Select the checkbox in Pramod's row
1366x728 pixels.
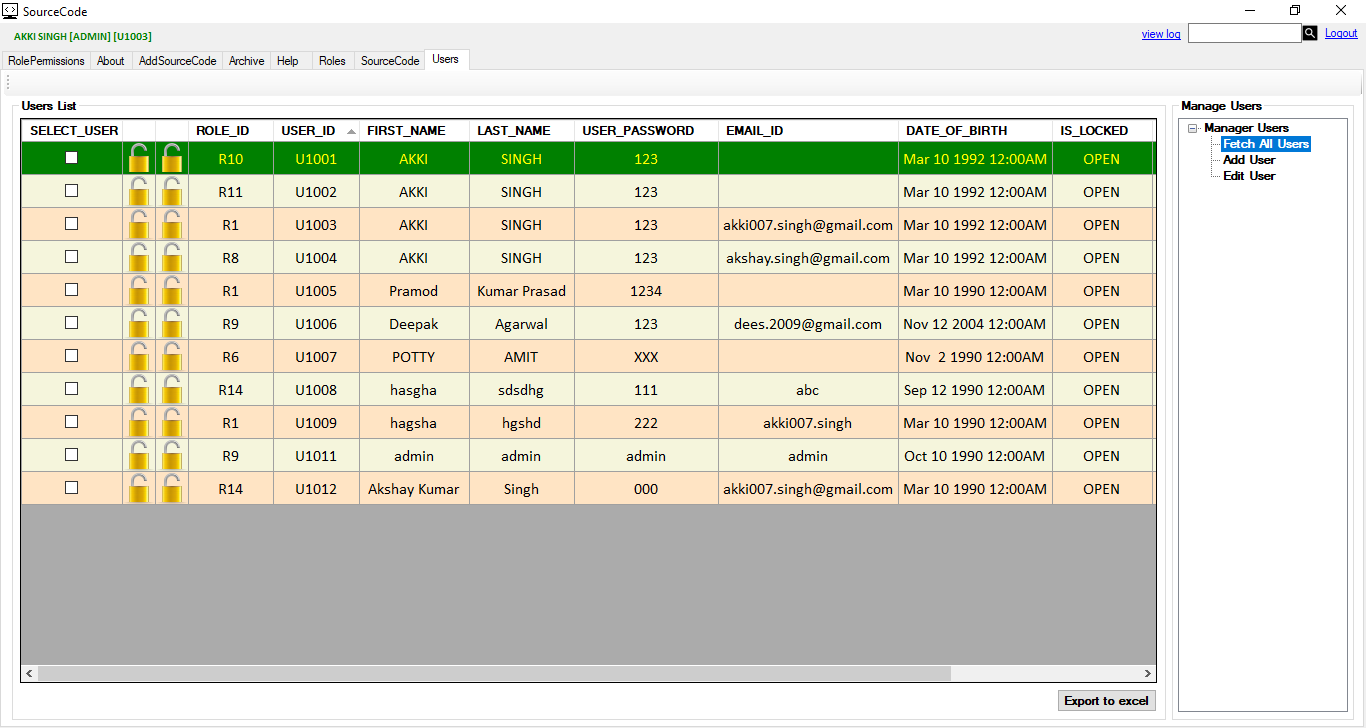click(x=71, y=289)
